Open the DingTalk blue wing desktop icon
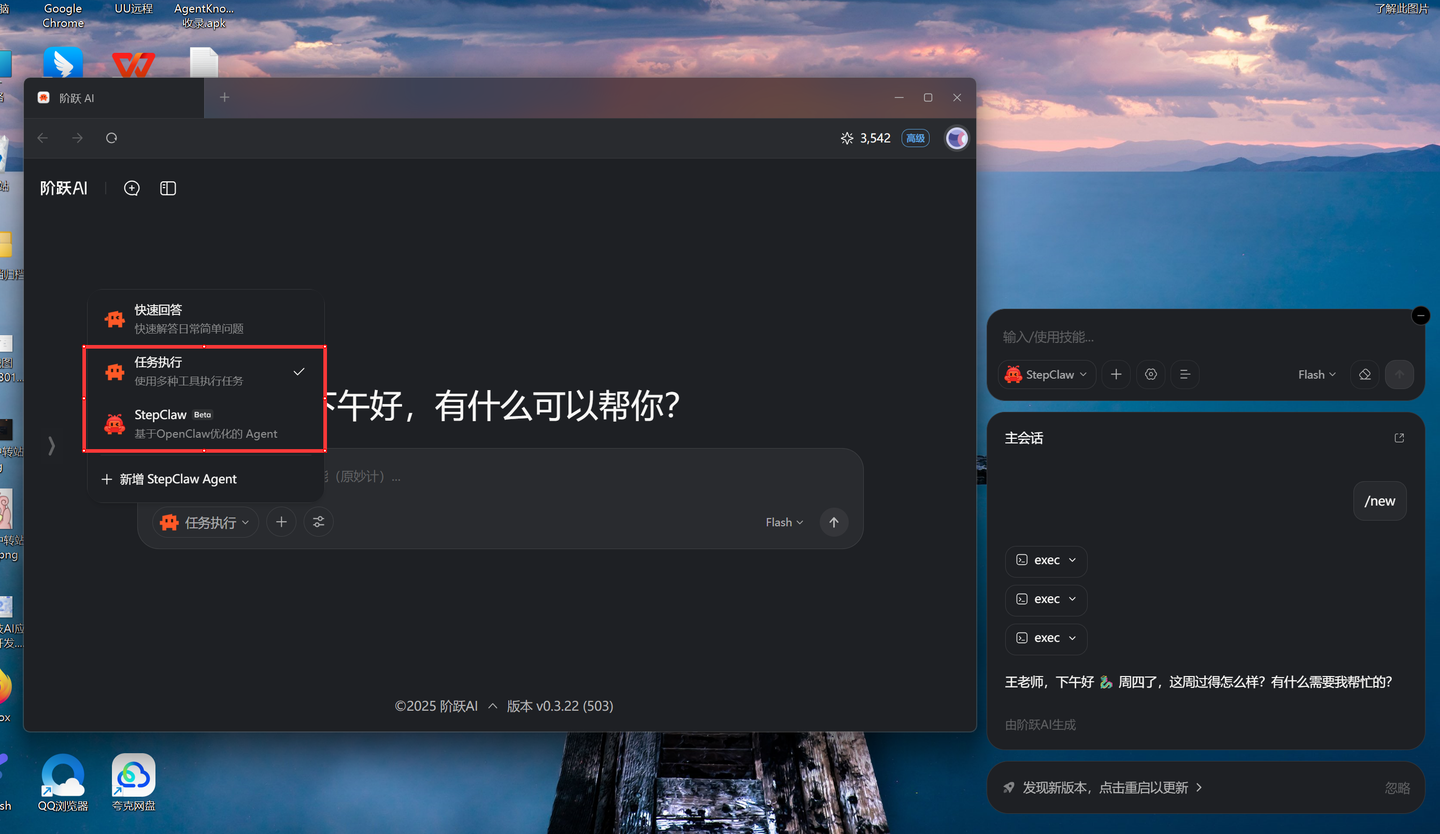1440x834 pixels. pyautogui.click(x=63, y=63)
